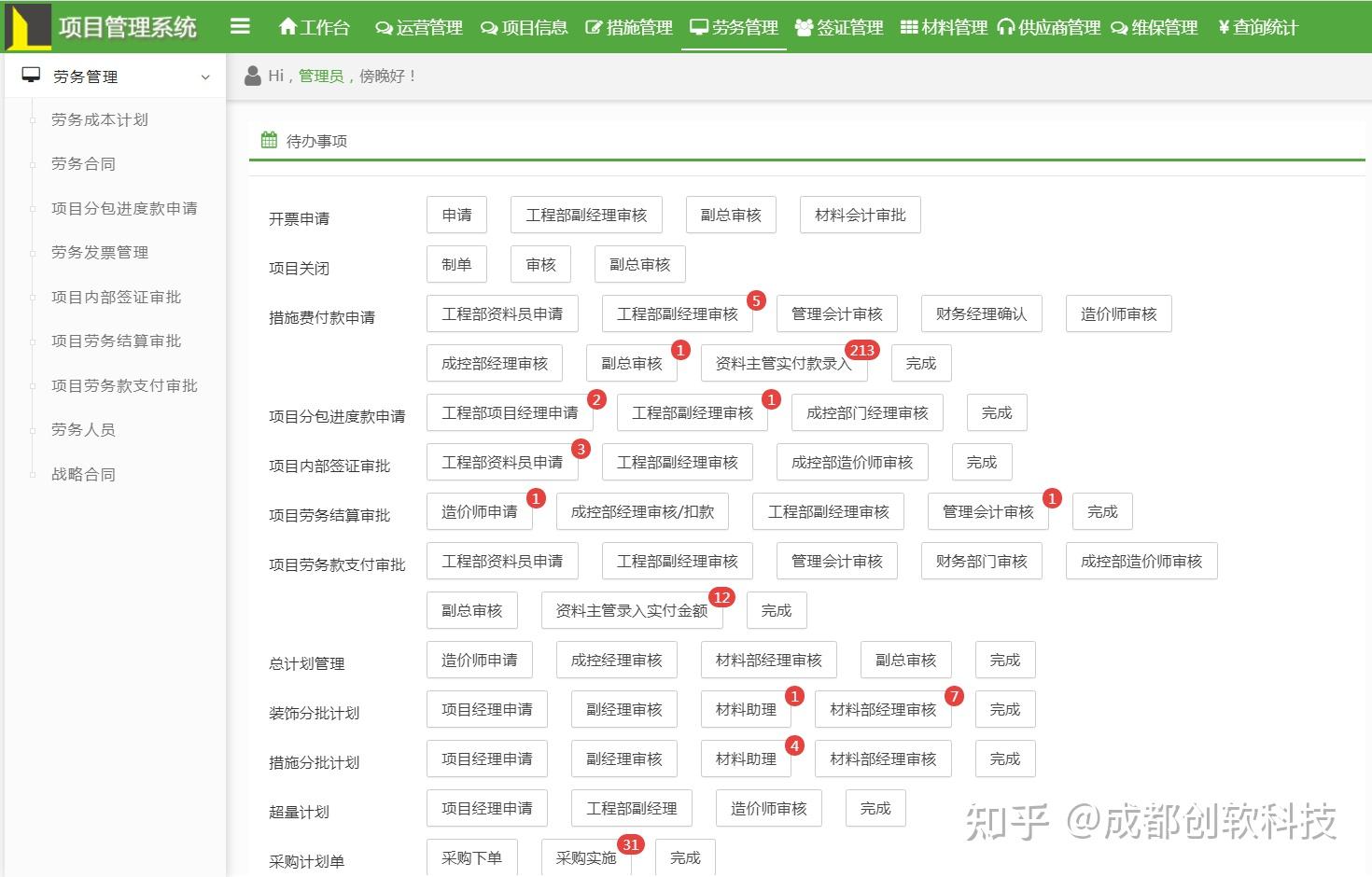Select the 劳务管理 top menu tab

[735, 27]
